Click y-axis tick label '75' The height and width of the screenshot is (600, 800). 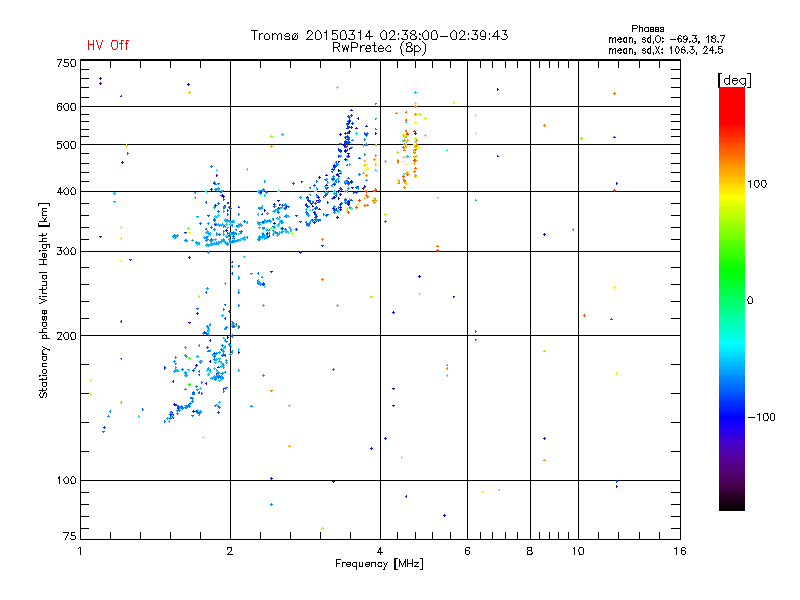pyautogui.click(x=70, y=536)
